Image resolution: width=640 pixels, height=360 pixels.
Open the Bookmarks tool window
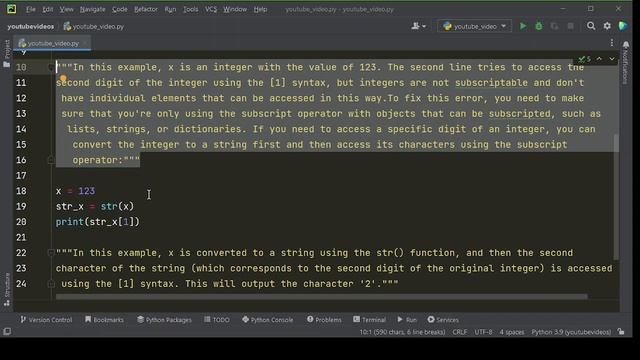point(104,320)
